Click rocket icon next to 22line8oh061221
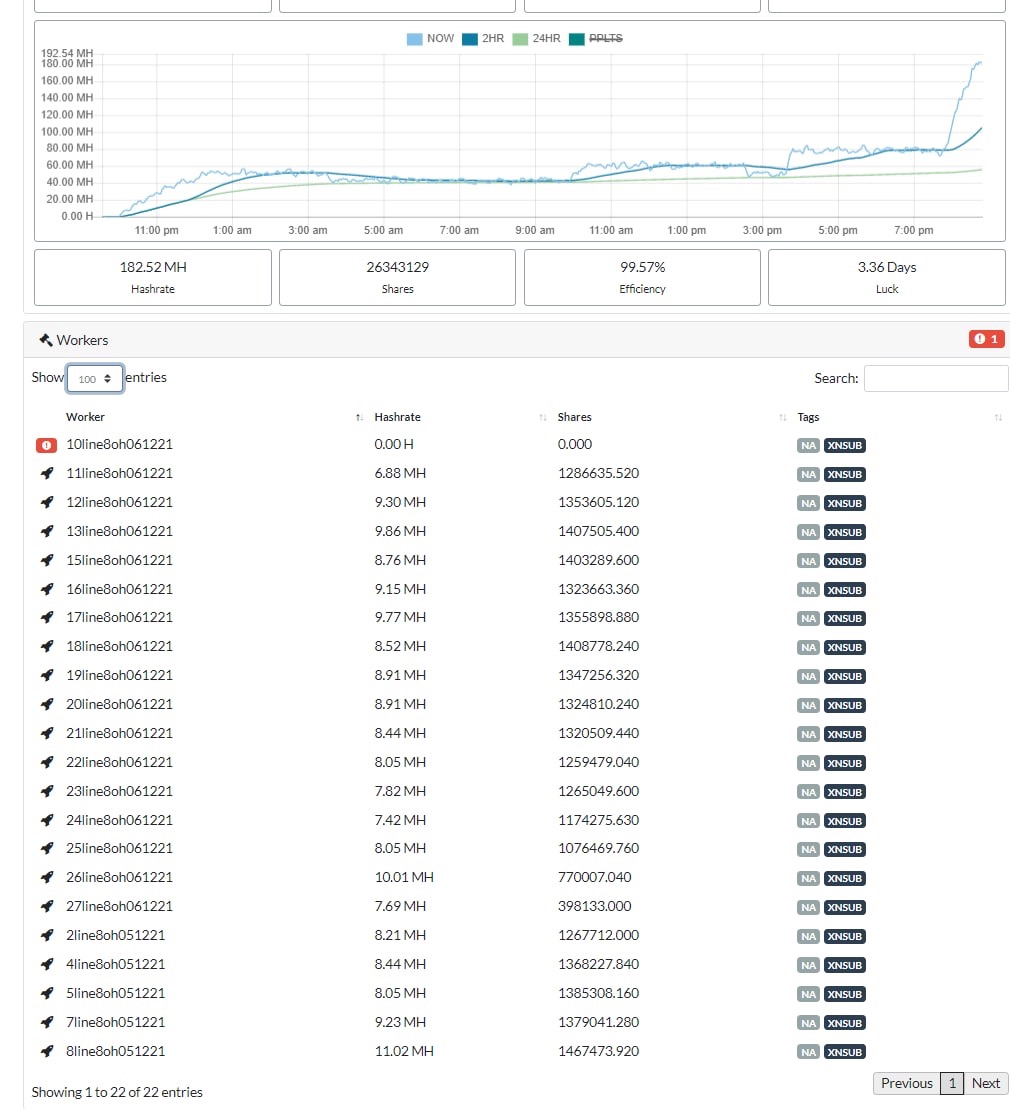This screenshot has width=1010, height=1109. [x=47, y=763]
